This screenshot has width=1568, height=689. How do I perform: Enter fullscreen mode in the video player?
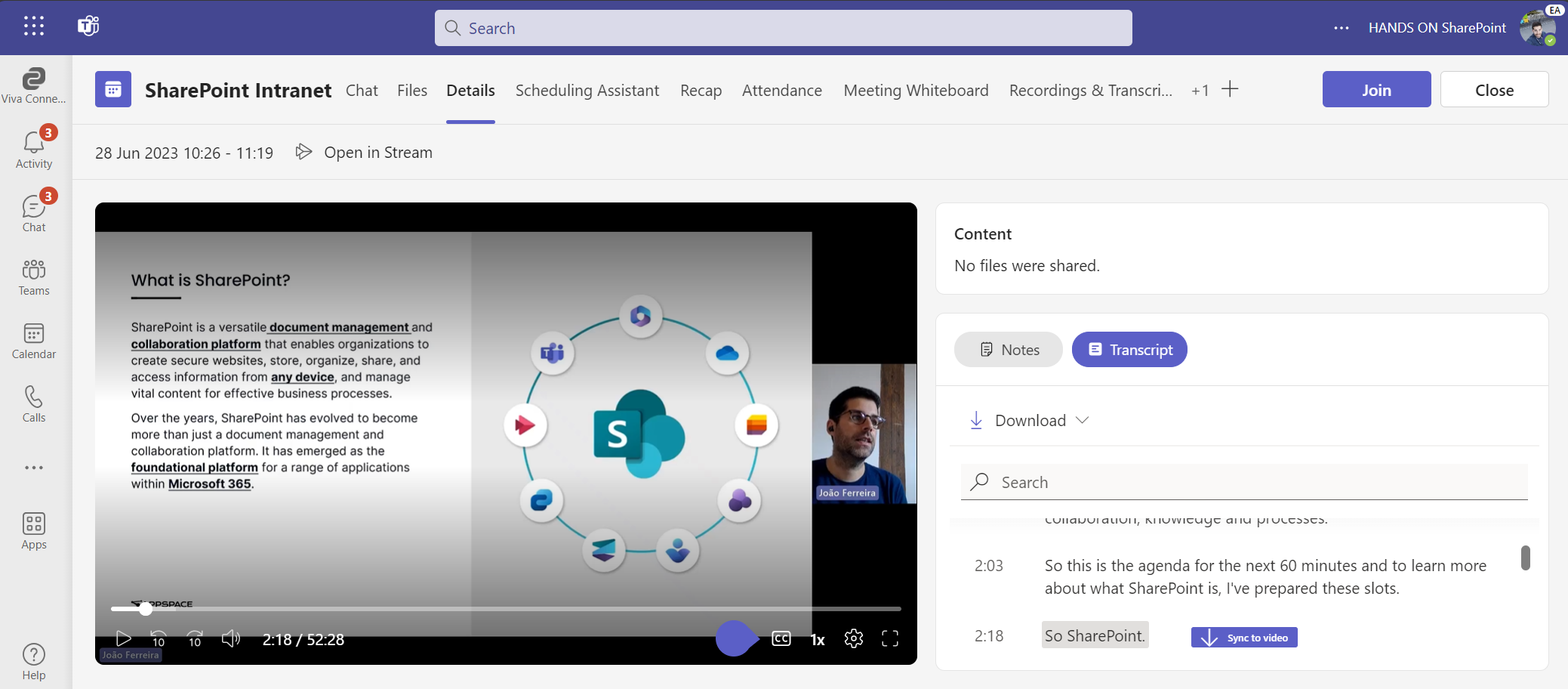pos(891,638)
